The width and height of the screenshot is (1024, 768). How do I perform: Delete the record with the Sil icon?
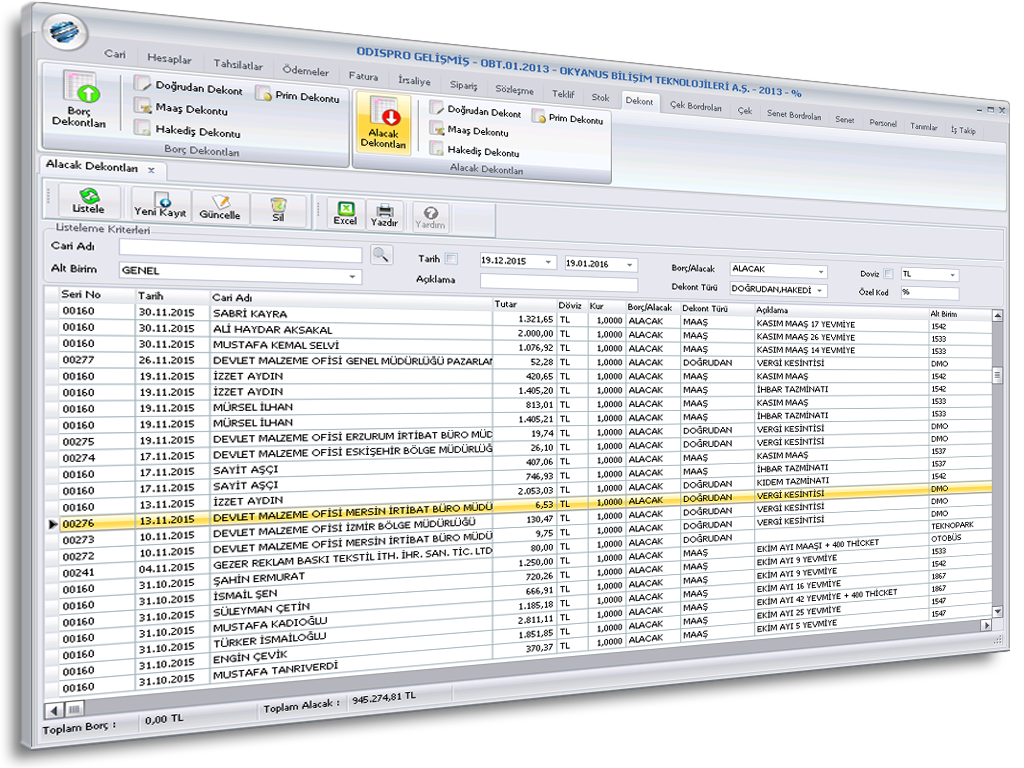(278, 209)
